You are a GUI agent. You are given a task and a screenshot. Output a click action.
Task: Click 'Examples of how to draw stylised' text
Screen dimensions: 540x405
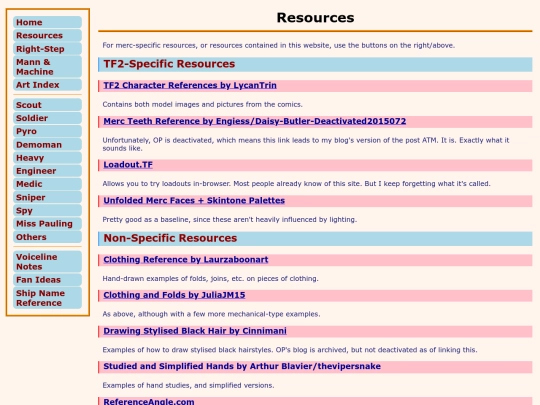click(290, 350)
